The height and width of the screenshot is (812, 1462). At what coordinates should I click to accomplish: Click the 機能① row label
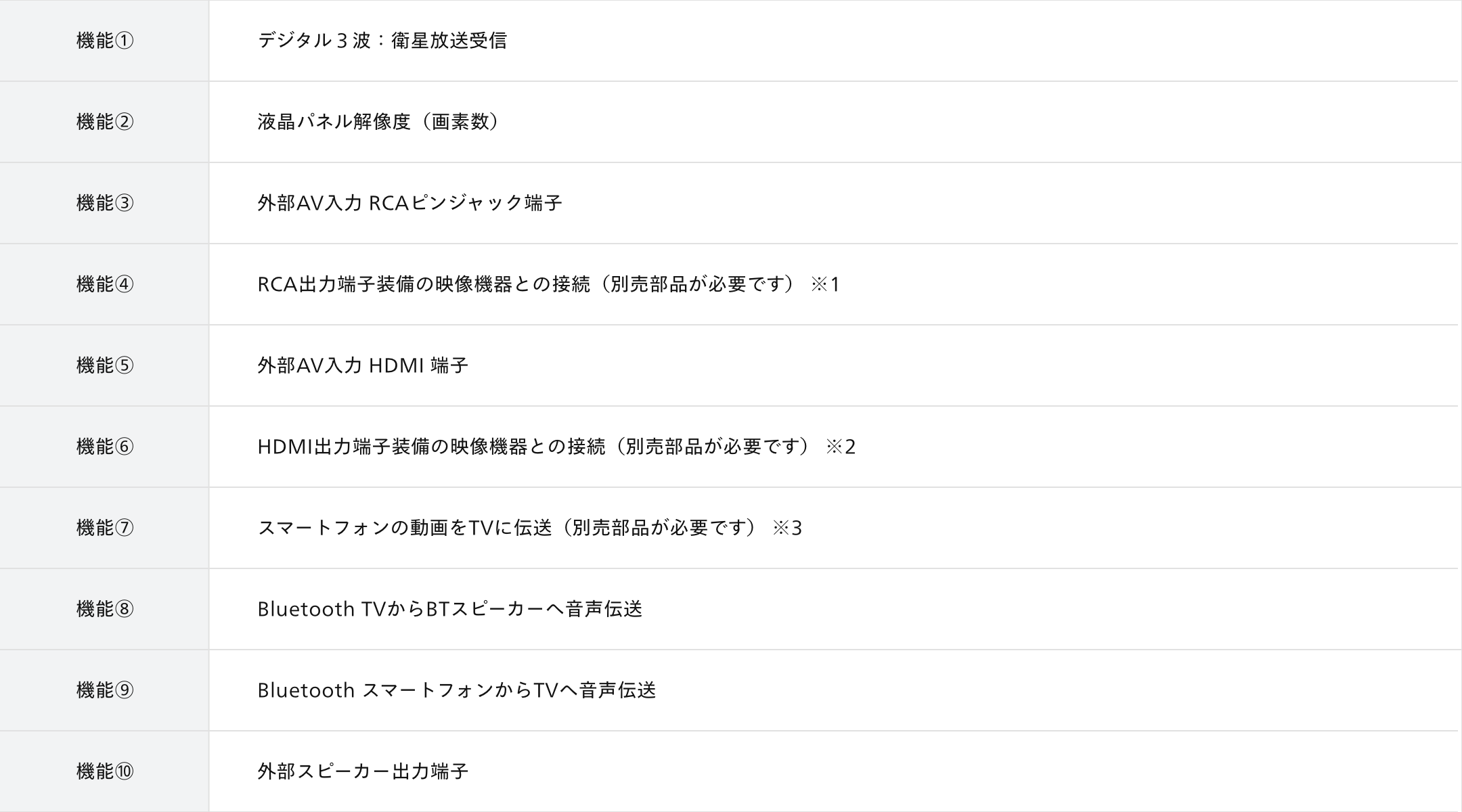[105, 41]
